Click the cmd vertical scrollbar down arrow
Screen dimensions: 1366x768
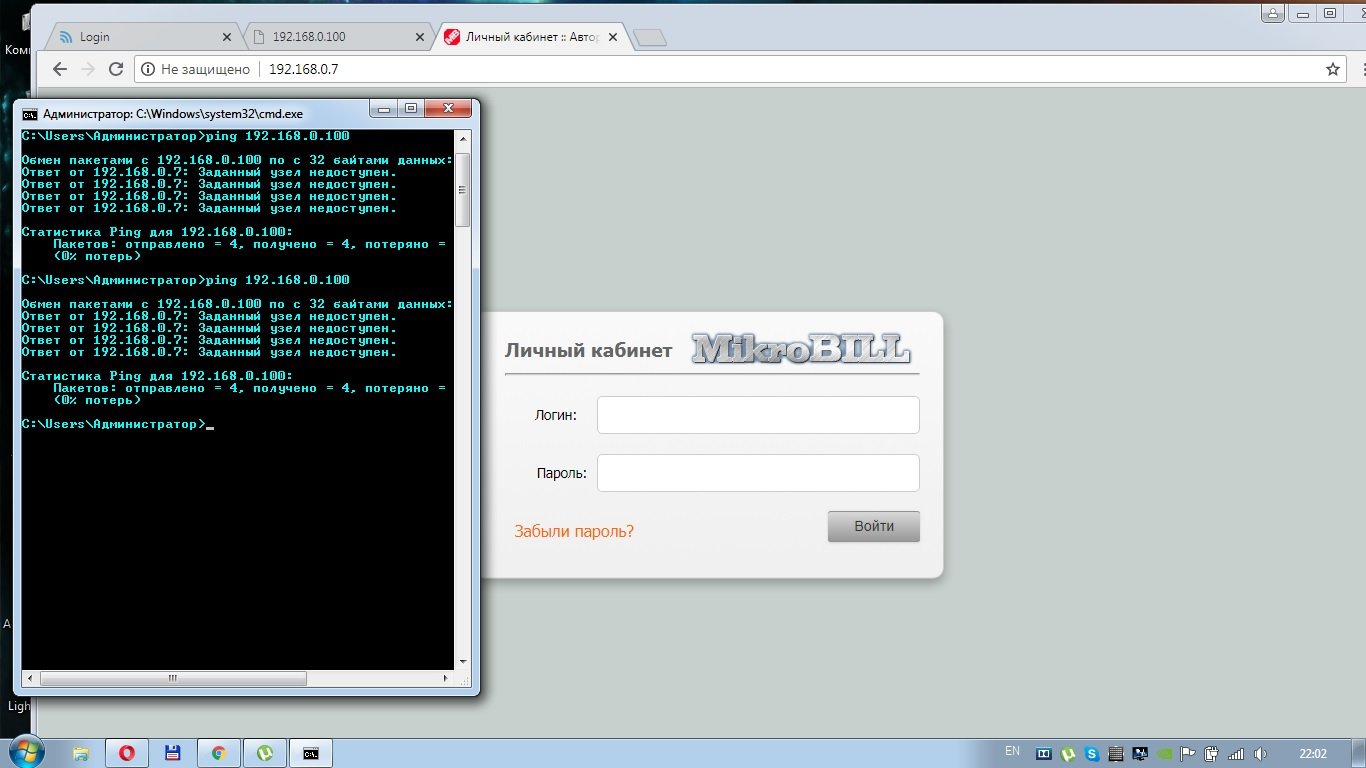(x=462, y=661)
